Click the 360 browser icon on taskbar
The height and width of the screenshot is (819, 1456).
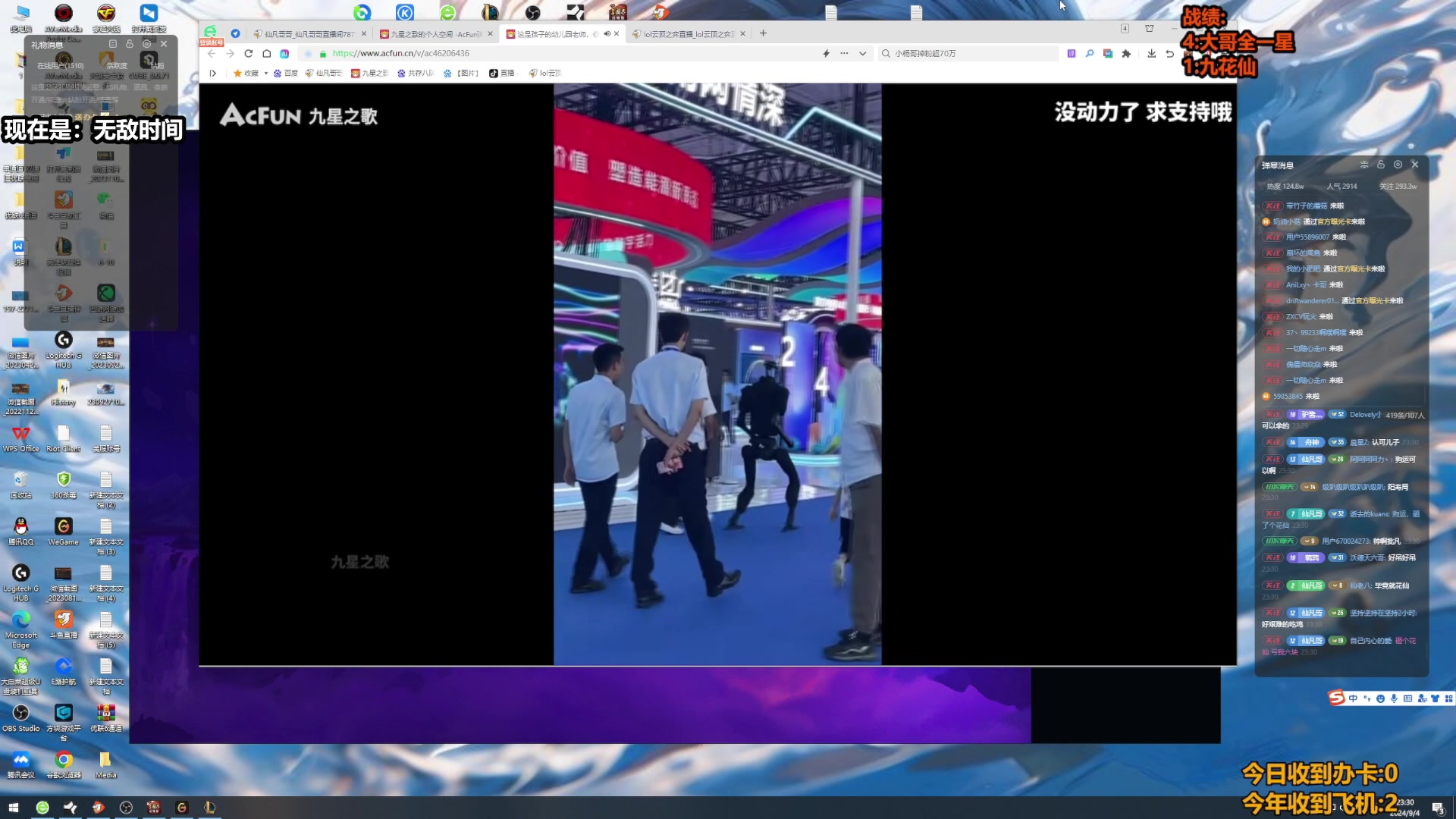(x=42, y=808)
